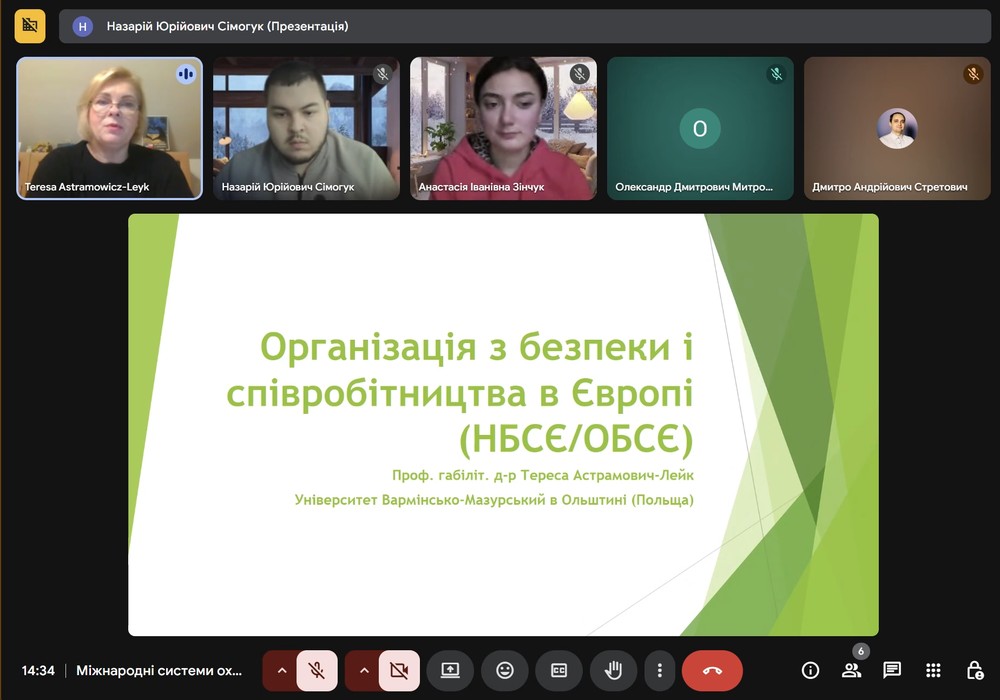Toggle closed captions

pos(558,671)
